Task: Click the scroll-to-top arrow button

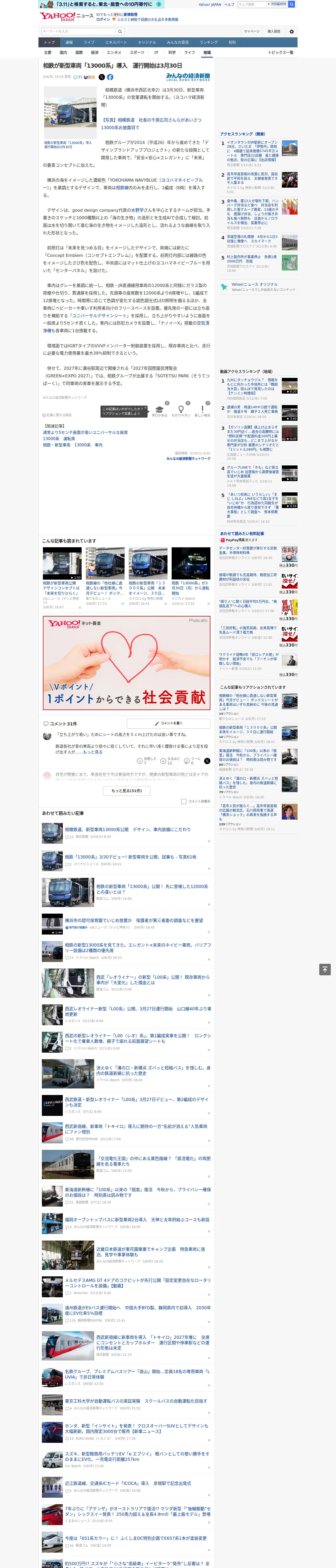Action: (x=325, y=969)
